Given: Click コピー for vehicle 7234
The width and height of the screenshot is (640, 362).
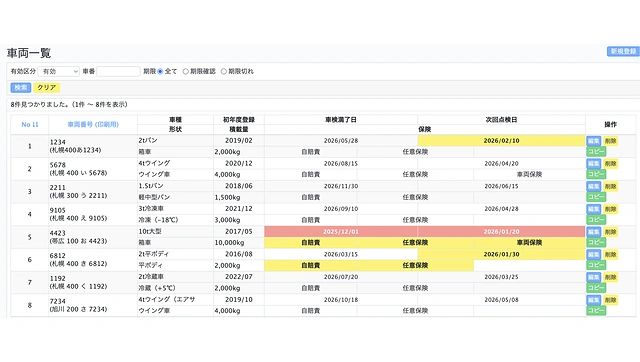Looking at the screenshot, I should coord(596,311).
